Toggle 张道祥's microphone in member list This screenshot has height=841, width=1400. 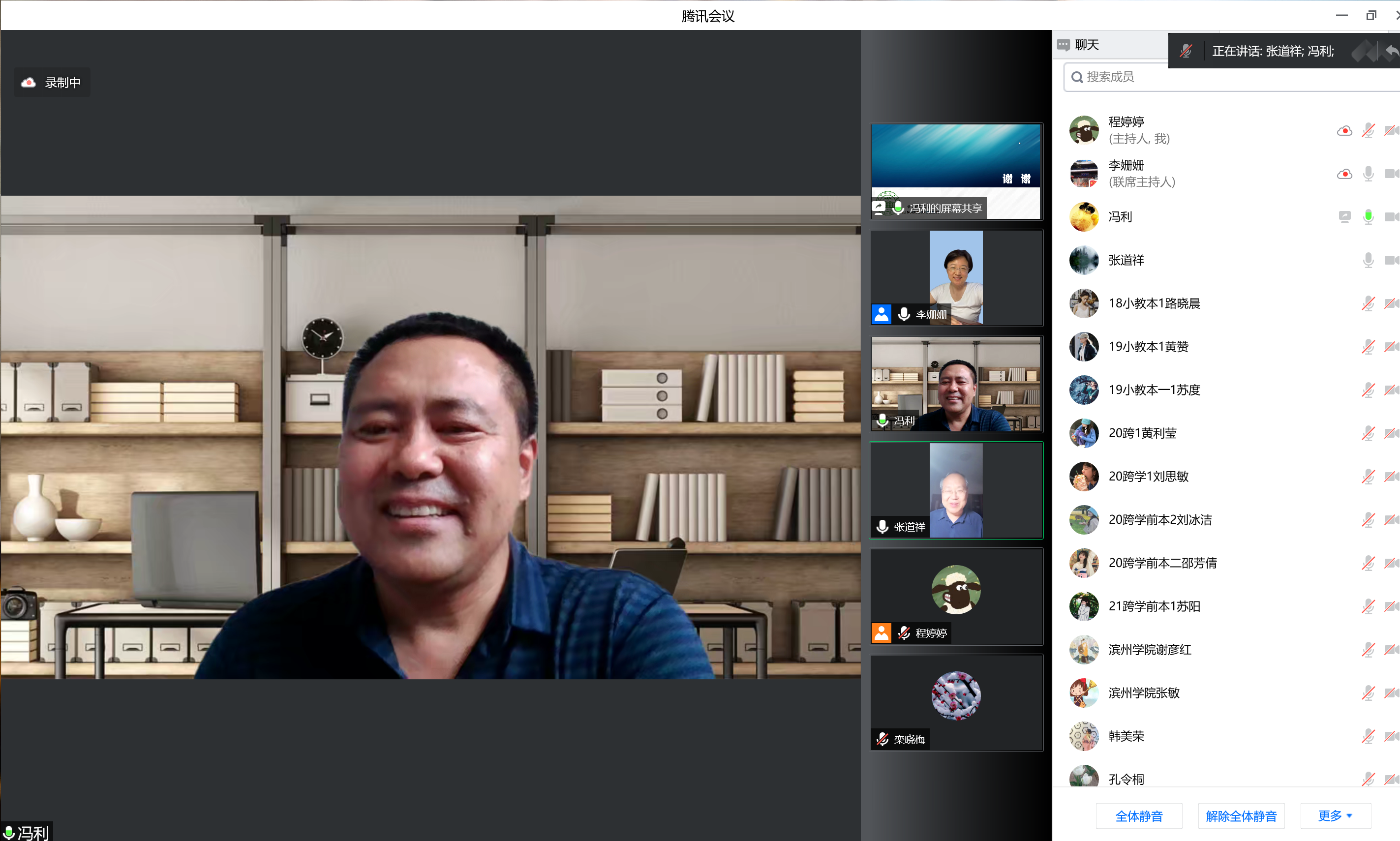coord(1368,260)
